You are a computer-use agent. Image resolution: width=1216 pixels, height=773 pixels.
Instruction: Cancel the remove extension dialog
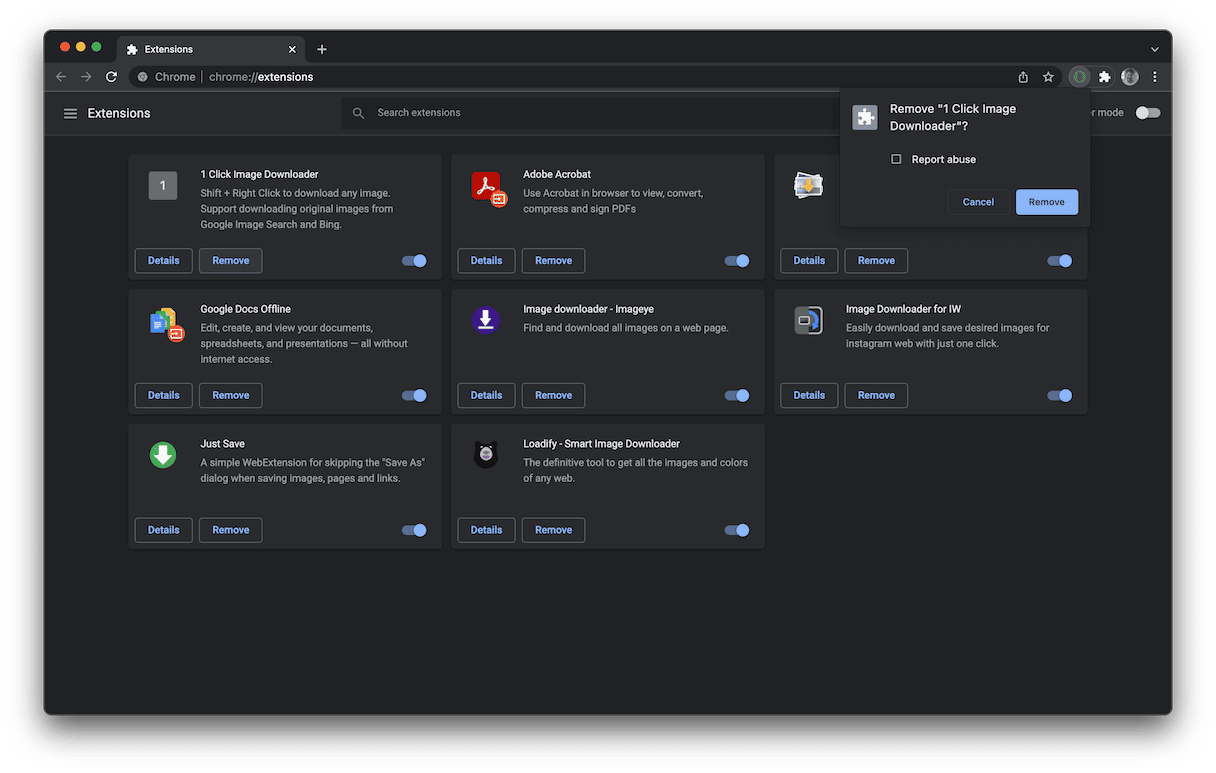978,202
